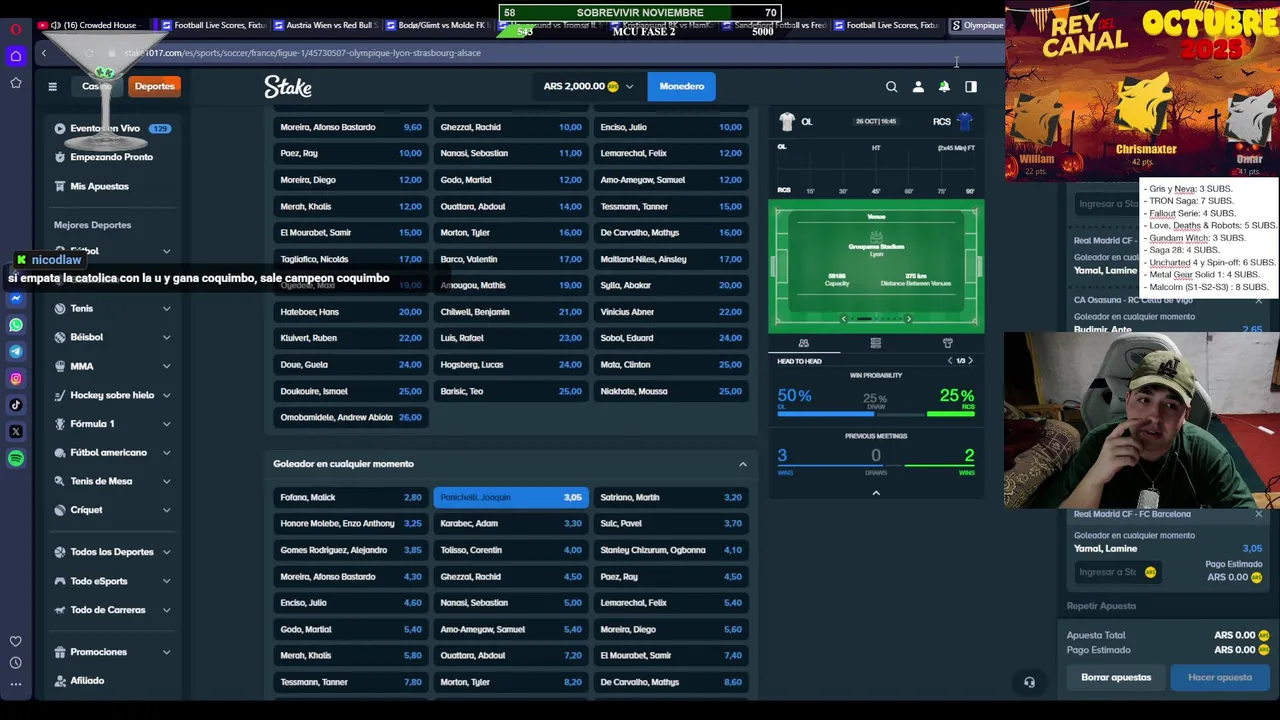Collapse Goleador en cualquier momento market
The image size is (1280, 720).
click(x=742, y=464)
